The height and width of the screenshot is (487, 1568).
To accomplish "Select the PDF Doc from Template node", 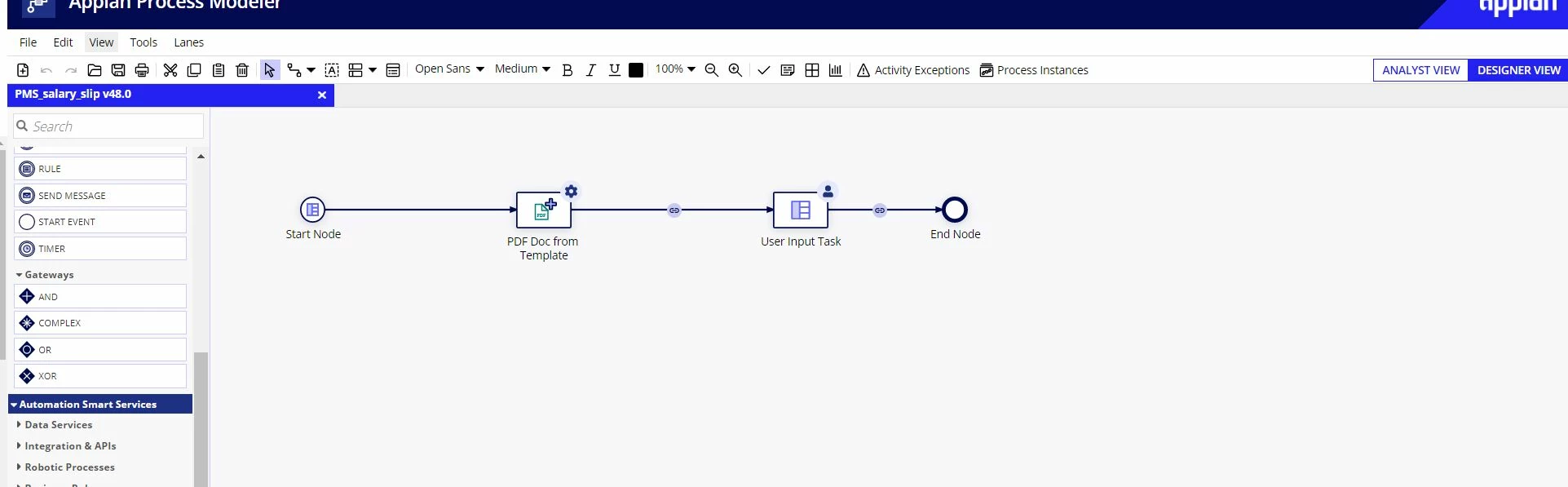I will [x=544, y=210].
